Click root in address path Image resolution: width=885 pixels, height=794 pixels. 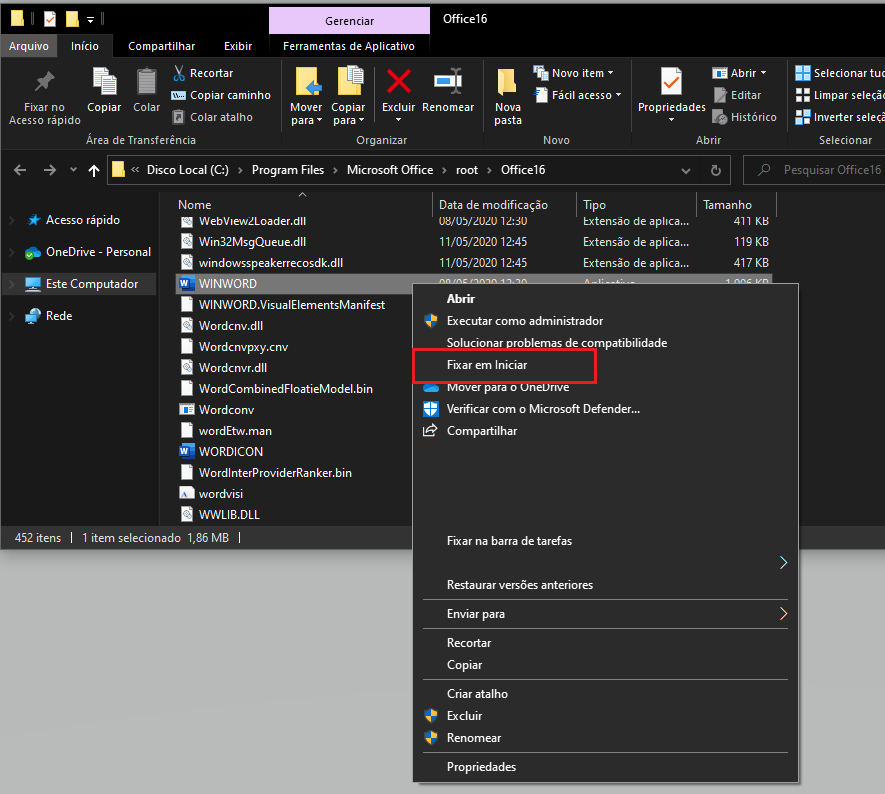pyautogui.click(x=467, y=170)
